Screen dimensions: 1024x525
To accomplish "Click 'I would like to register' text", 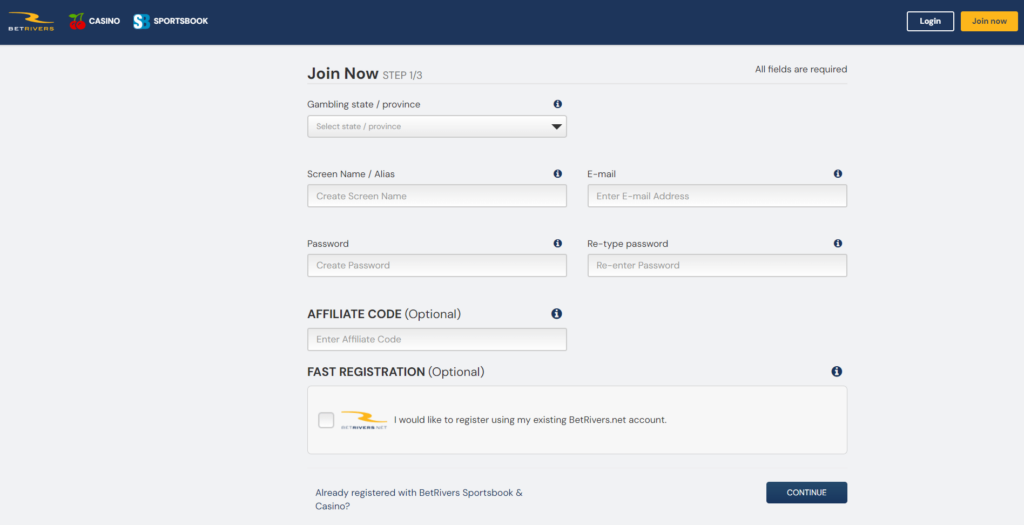I will [x=530, y=420].
